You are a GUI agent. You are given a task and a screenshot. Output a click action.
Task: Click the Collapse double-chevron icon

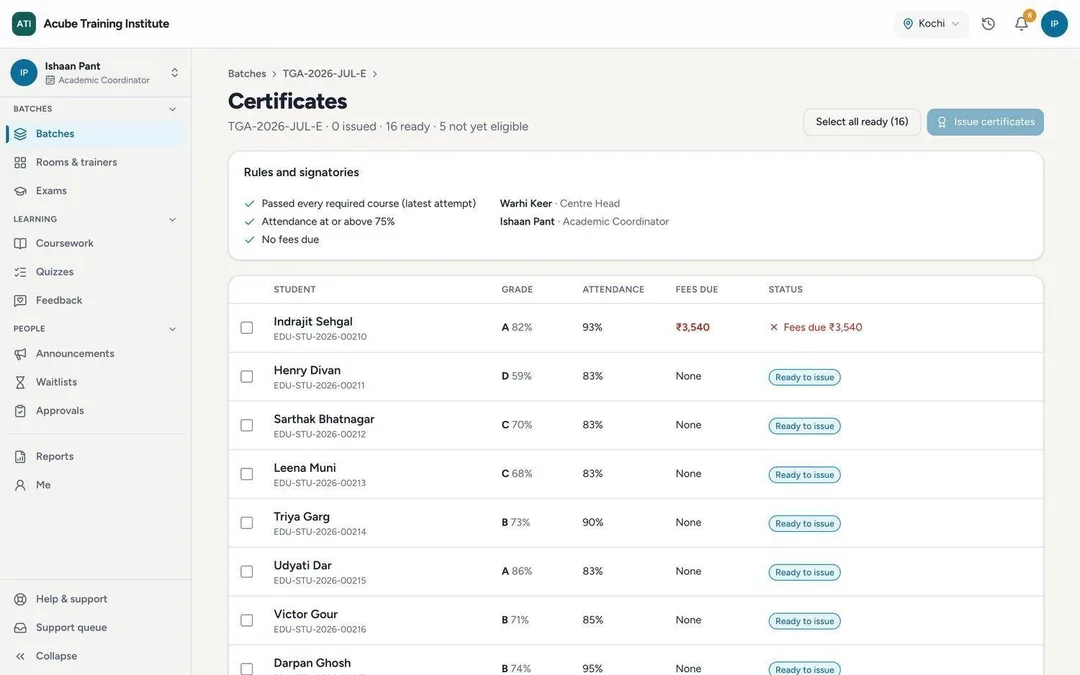tap(20, 656)
